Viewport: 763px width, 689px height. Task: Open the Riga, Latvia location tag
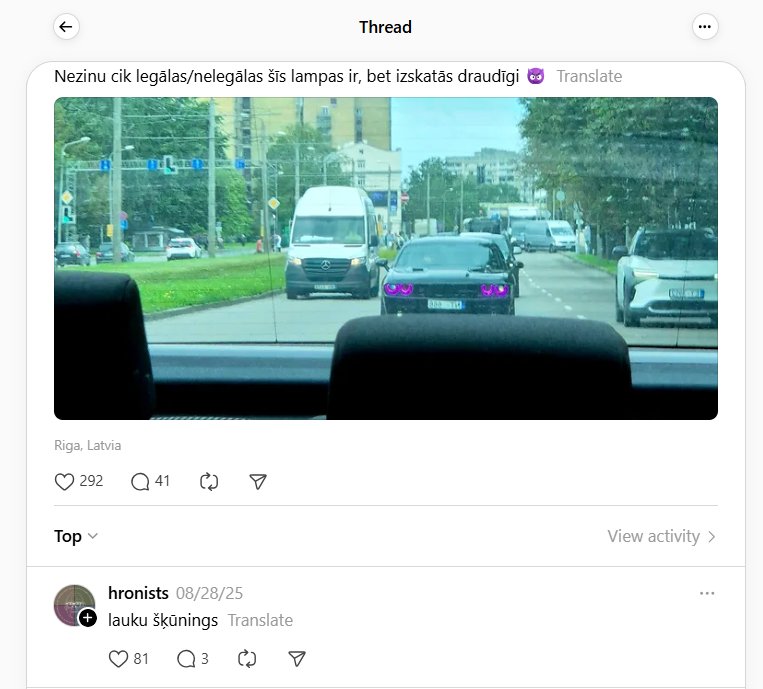[88, 445]
